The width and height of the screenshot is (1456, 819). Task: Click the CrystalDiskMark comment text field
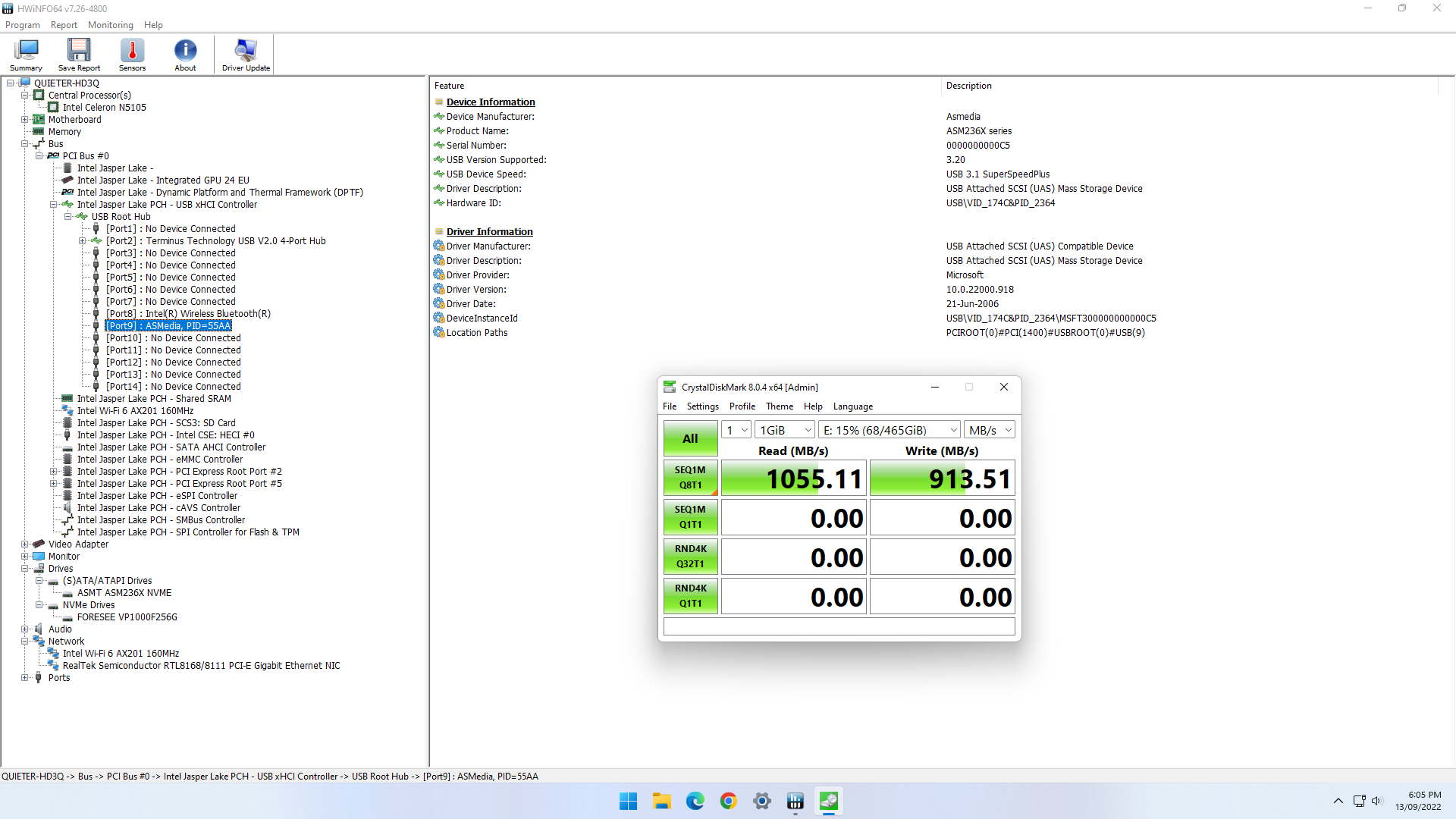[x=839, y=626]
